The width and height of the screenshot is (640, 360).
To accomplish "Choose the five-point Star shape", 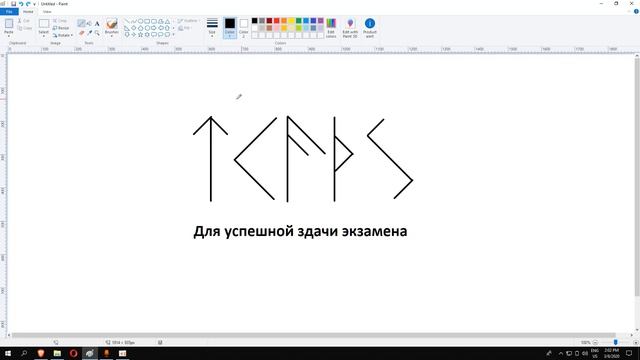I will click(140, 35).
